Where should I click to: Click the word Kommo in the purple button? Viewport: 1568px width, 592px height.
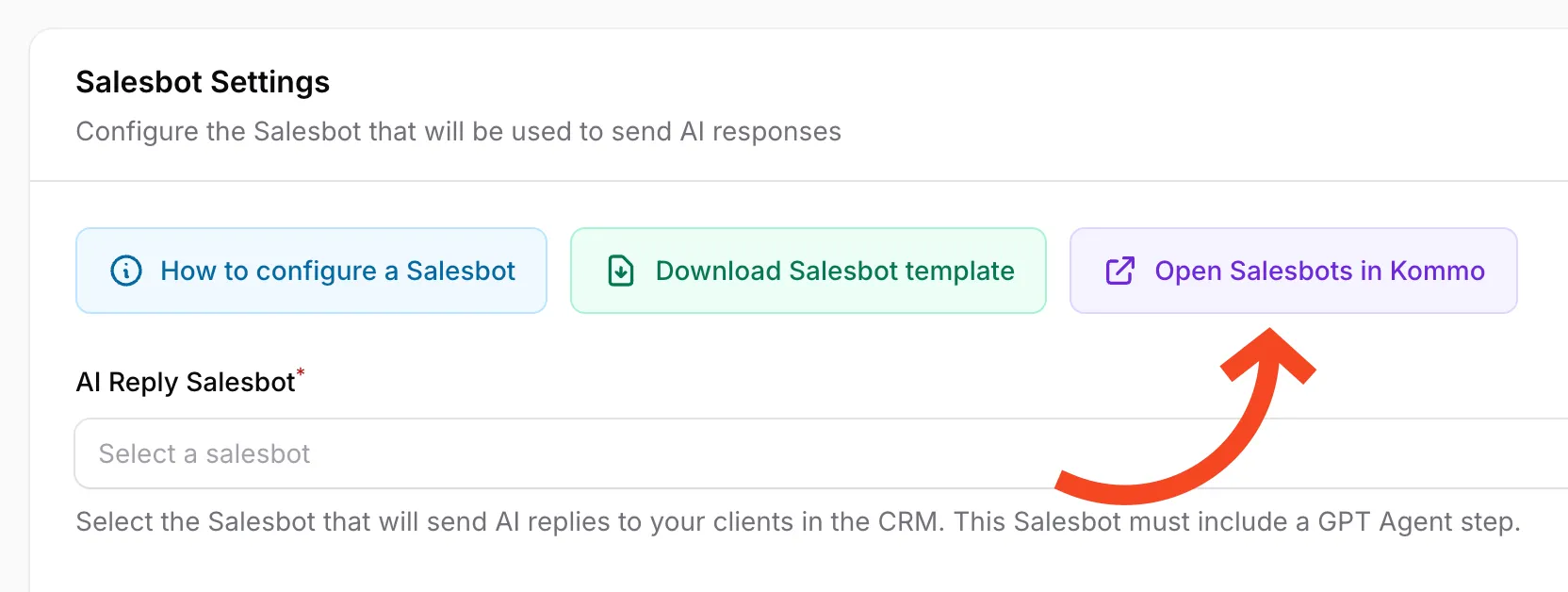point(1437,271)
